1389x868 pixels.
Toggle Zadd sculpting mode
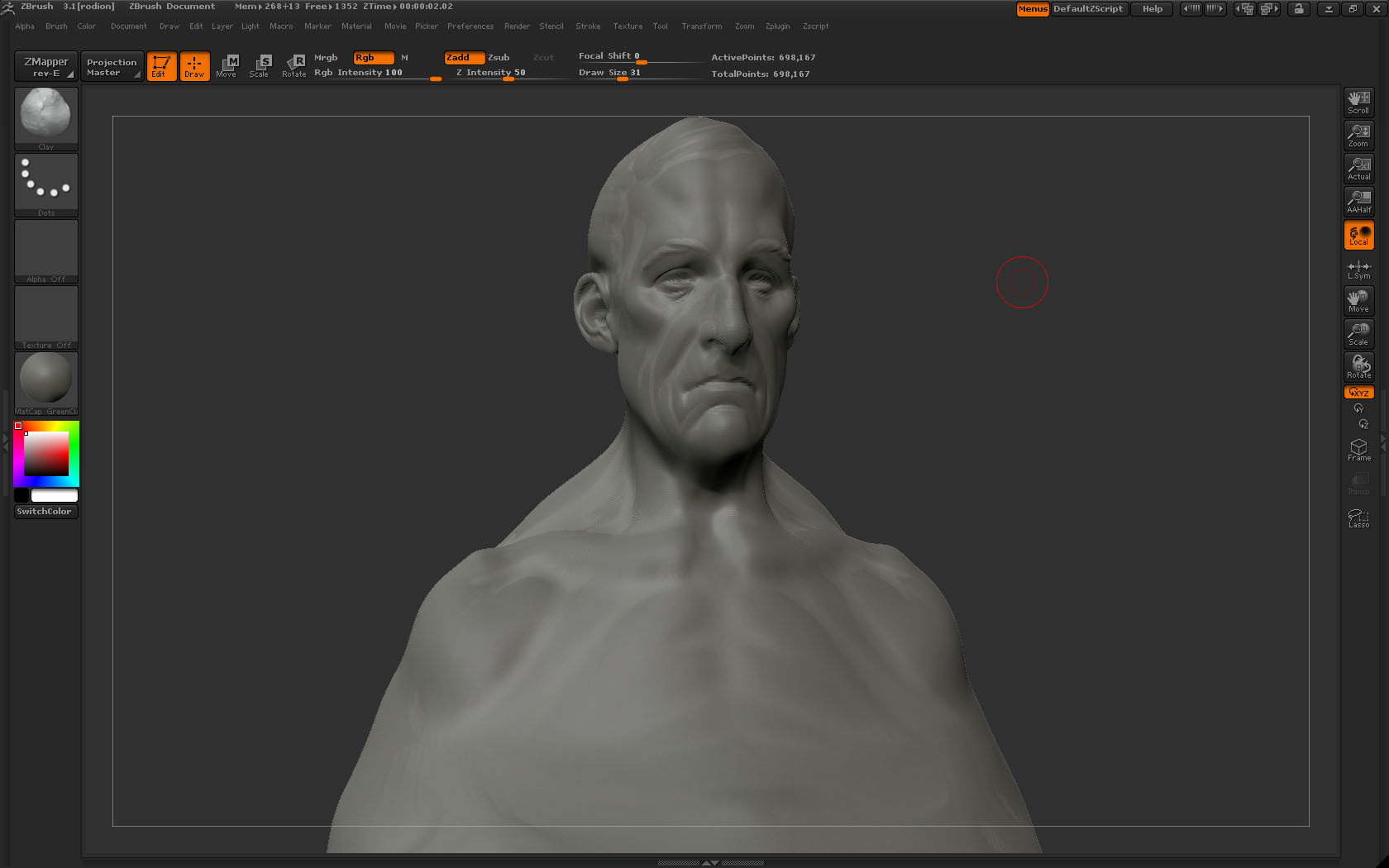[x=465, y=58]
